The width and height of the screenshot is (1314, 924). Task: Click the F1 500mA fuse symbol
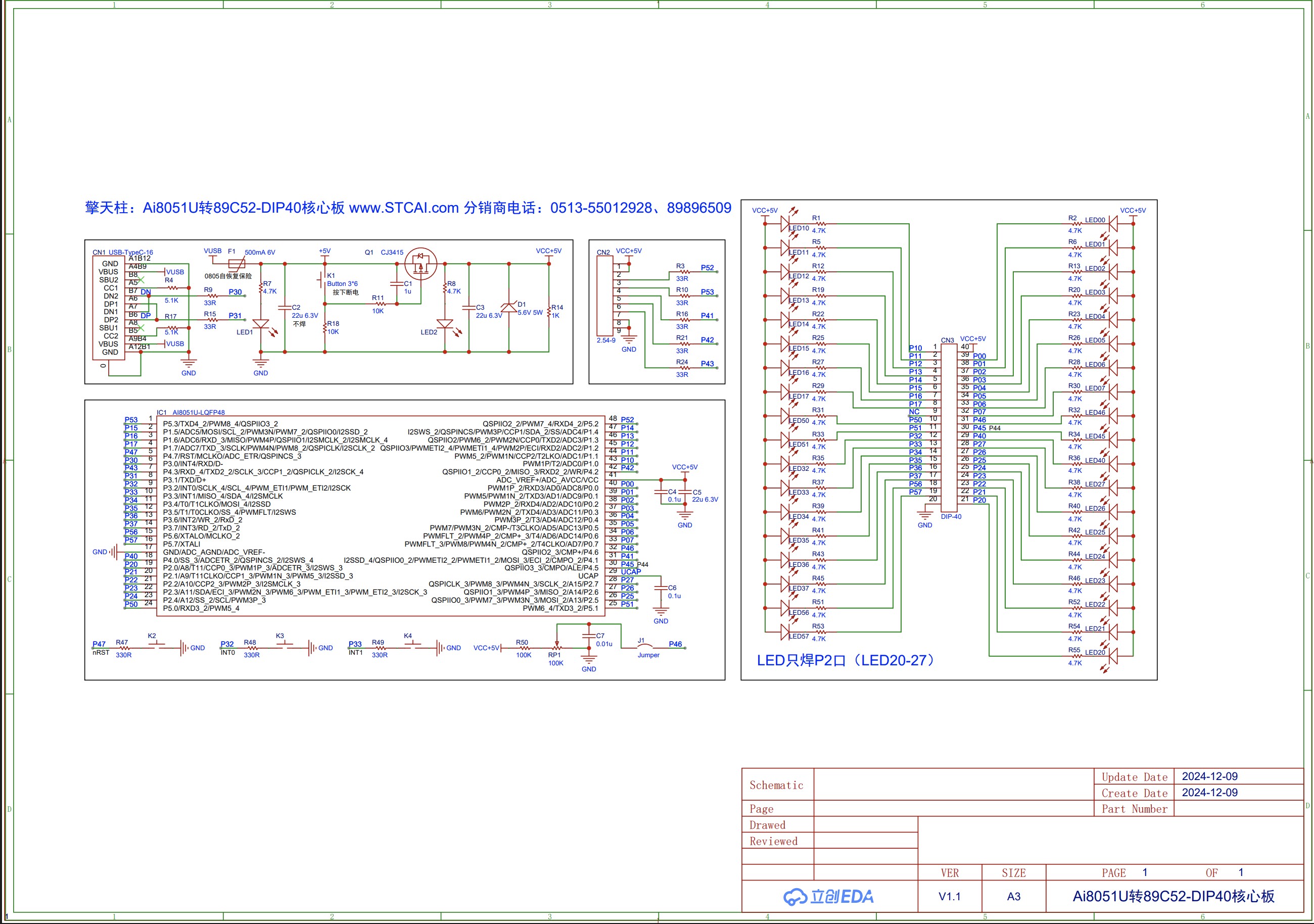pyautogui.click(x=237, y=264)
